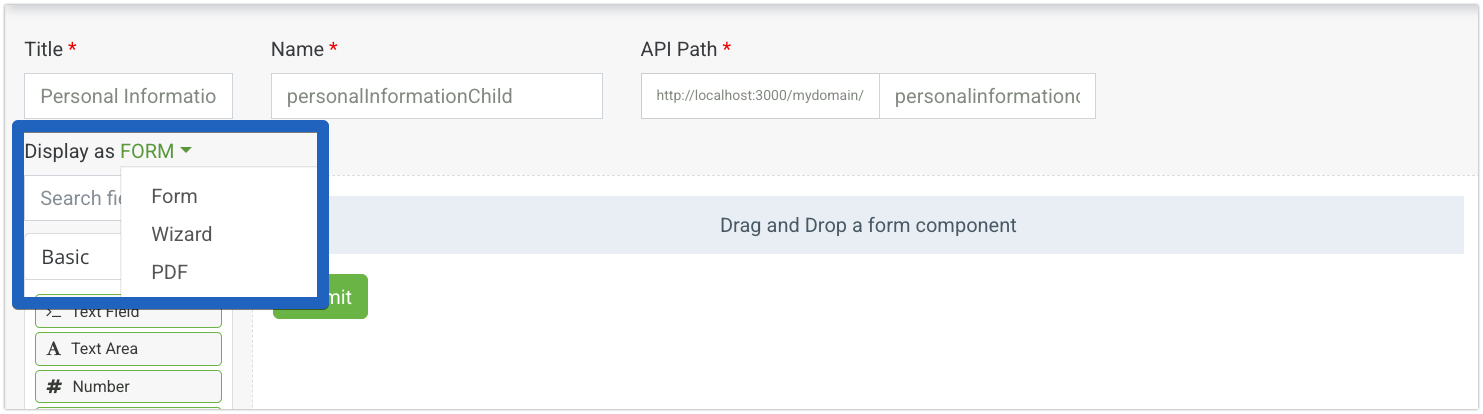Viewport: 1483px width, 414px height.
Task: Pick the PDF display option
Action: tap(169, 273)
